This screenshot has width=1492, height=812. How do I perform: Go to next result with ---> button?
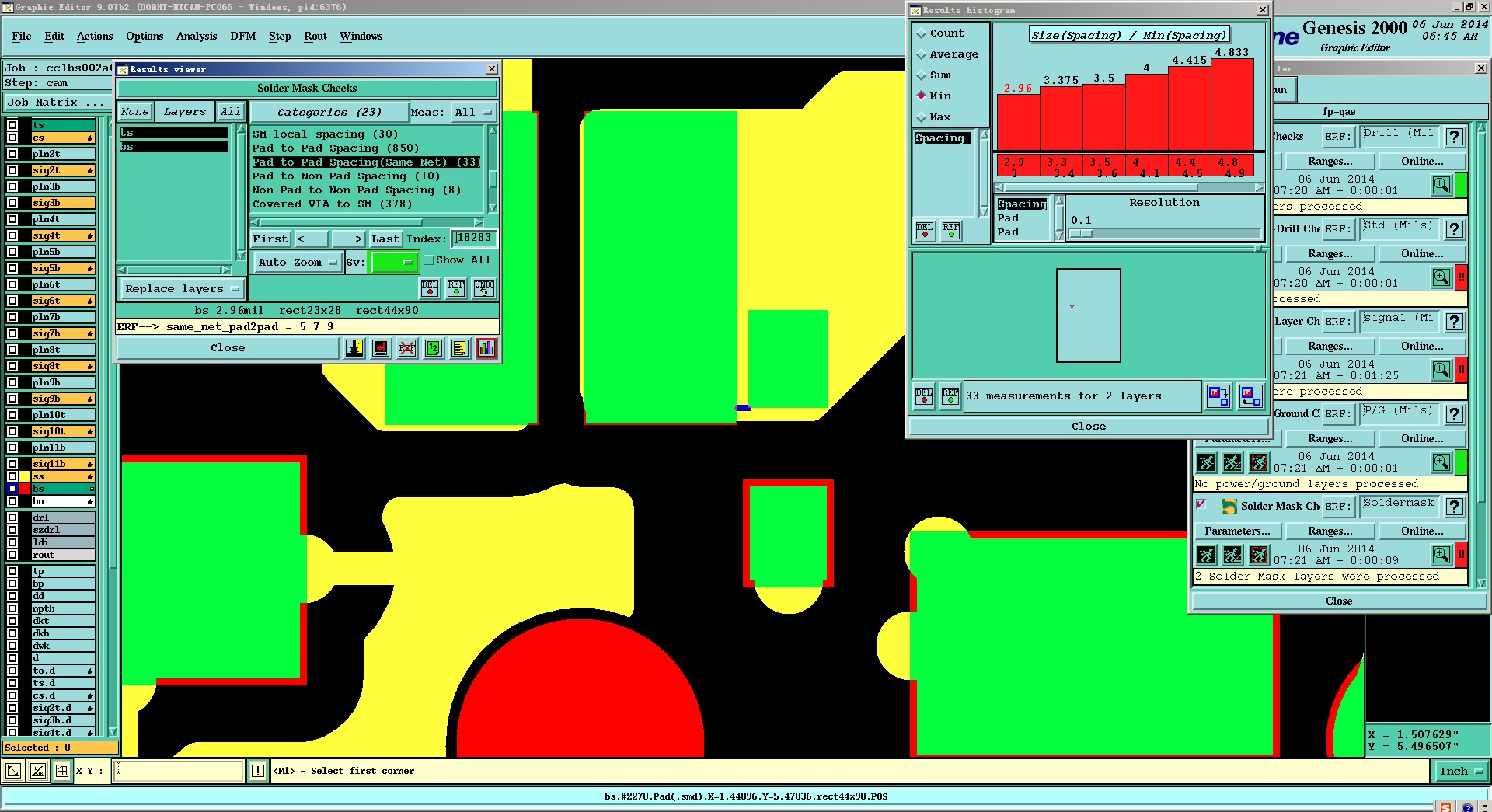[x=348, y=239]
